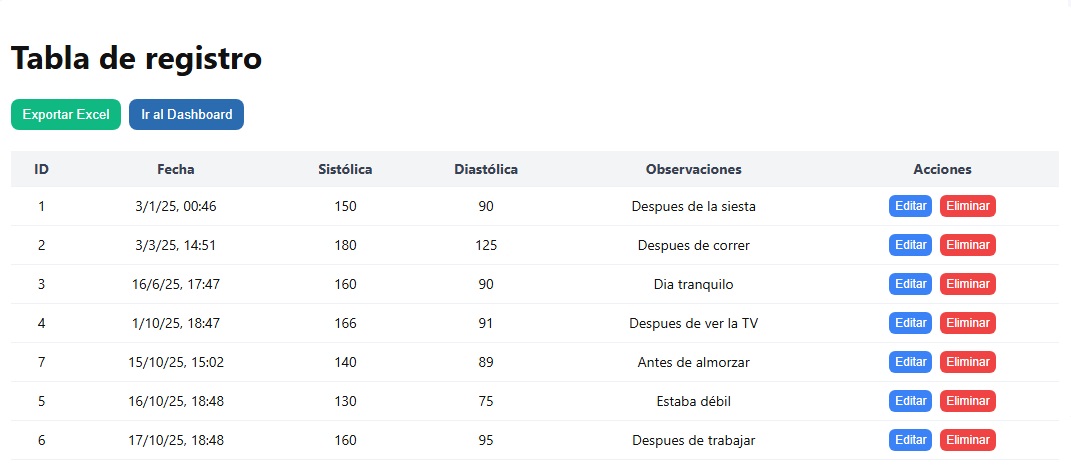Delete the Estaba débil record
Viewport: 1071px width, 466px height.
pos(967,401)
